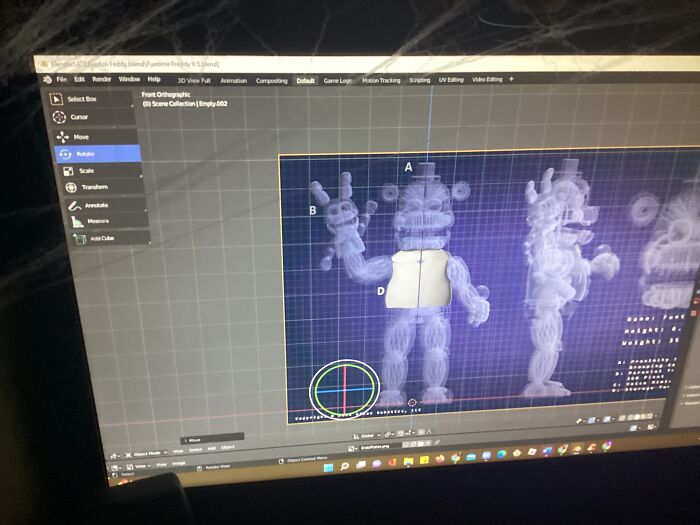Activate the Cursor tool

click(92, 117)
